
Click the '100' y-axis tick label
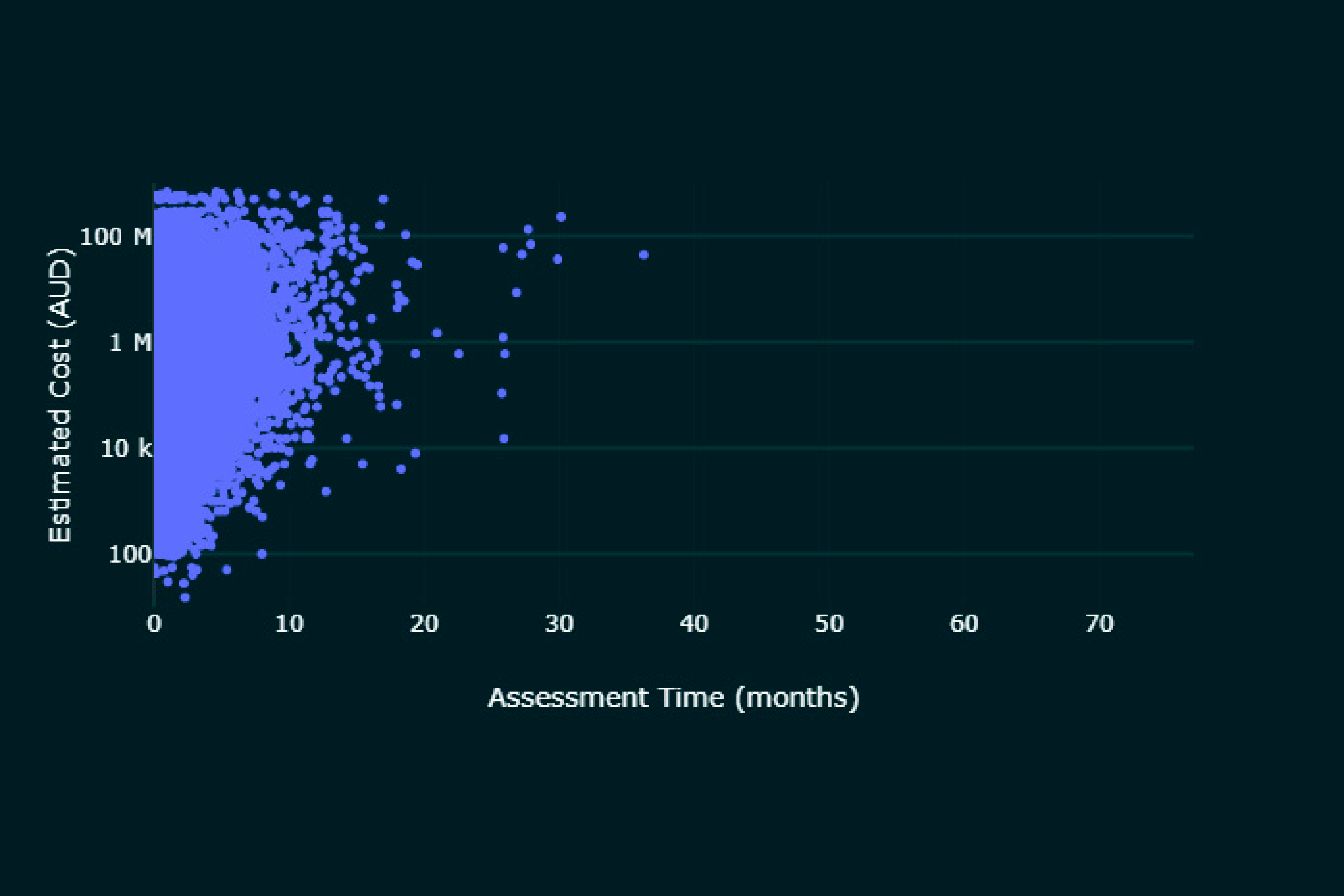pyautogui.click(x=130, y=555)
